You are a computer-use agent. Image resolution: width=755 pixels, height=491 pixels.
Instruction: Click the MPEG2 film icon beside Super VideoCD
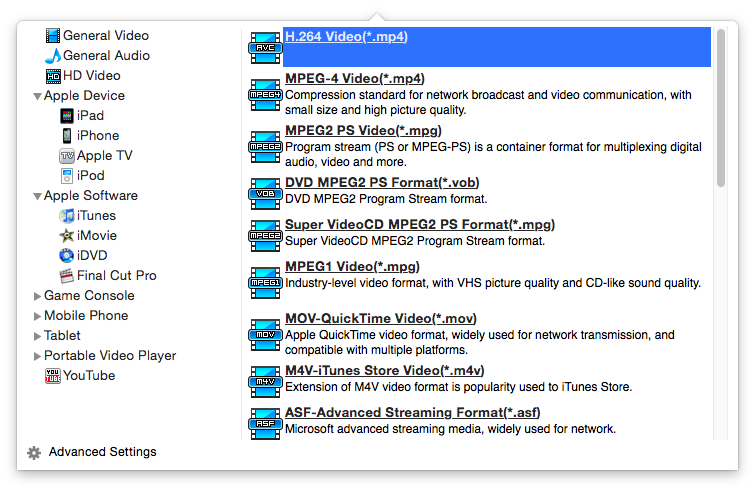[x=265, y=236]
